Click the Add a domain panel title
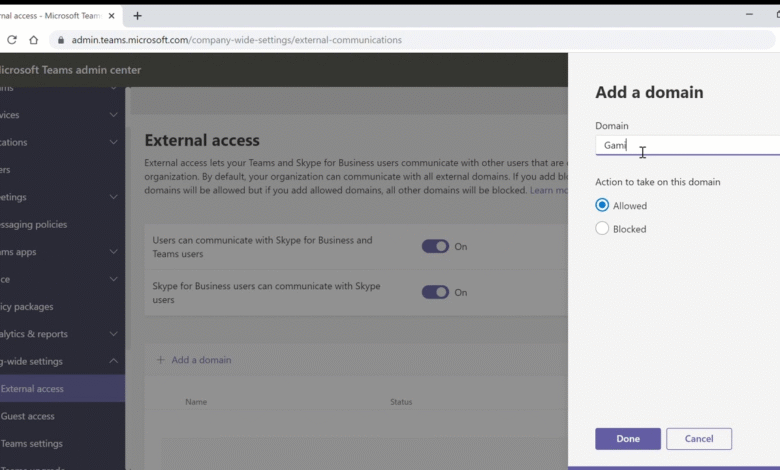 point(649,92)
